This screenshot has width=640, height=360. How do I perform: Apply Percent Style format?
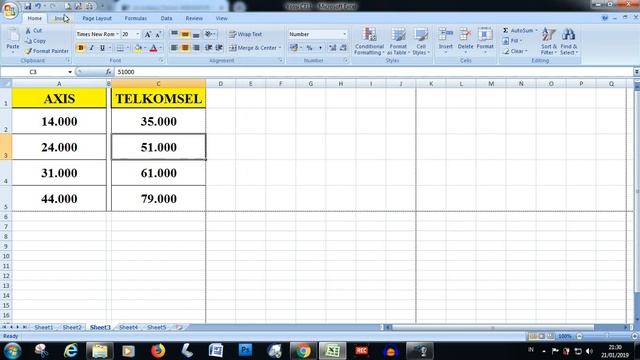tap(309, 48)
